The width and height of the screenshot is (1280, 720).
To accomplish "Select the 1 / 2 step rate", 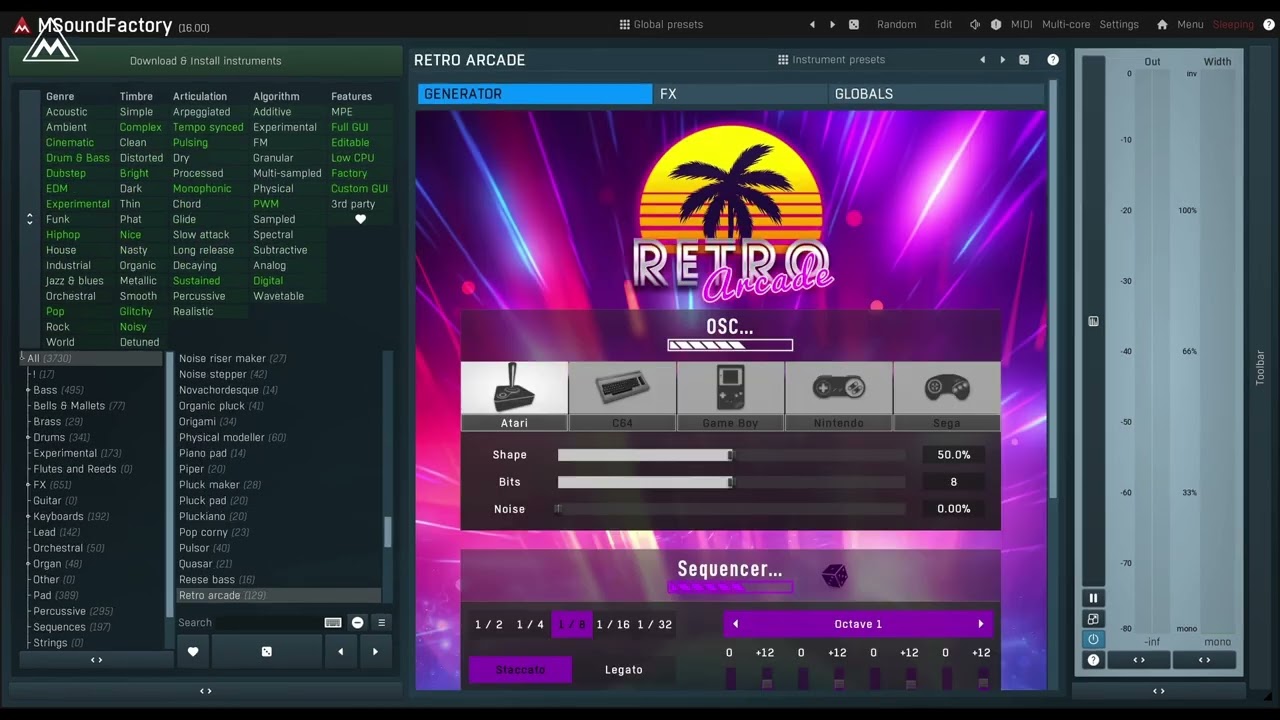I will 489,624.
